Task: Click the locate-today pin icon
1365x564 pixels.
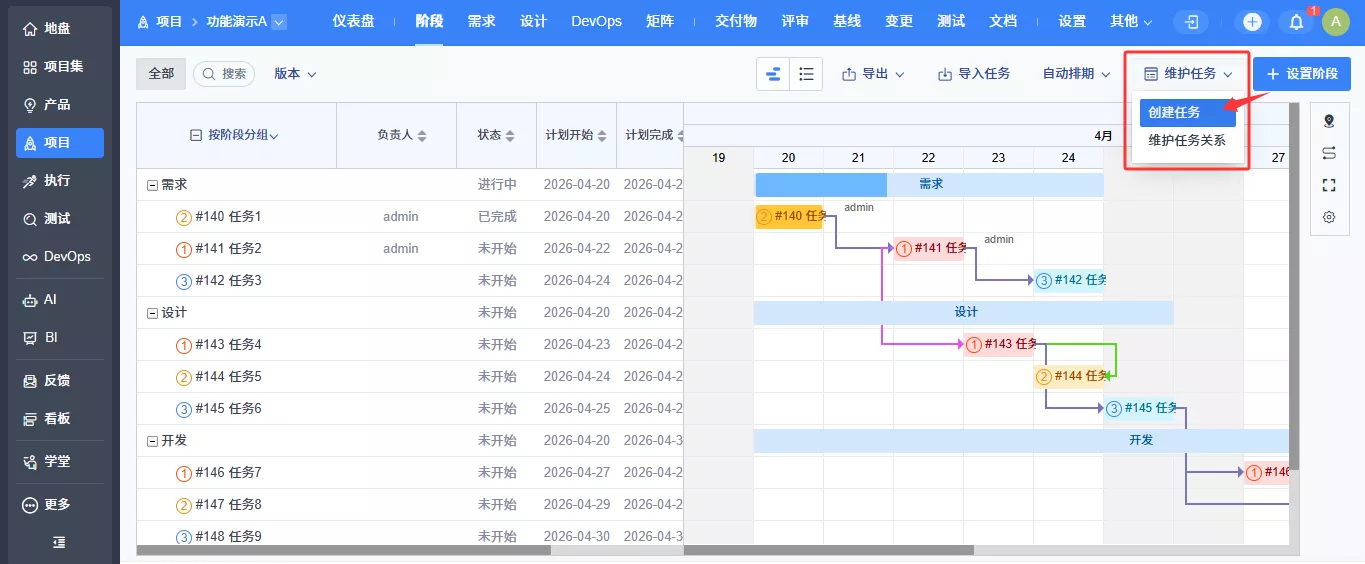Action: pos(1329,121)
